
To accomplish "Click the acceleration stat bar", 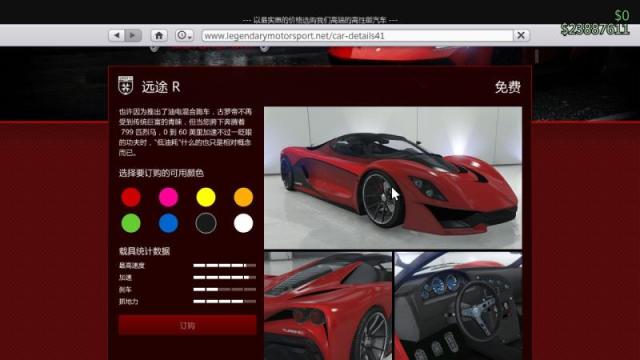I will pyautogui.click(x=224, y=278).
